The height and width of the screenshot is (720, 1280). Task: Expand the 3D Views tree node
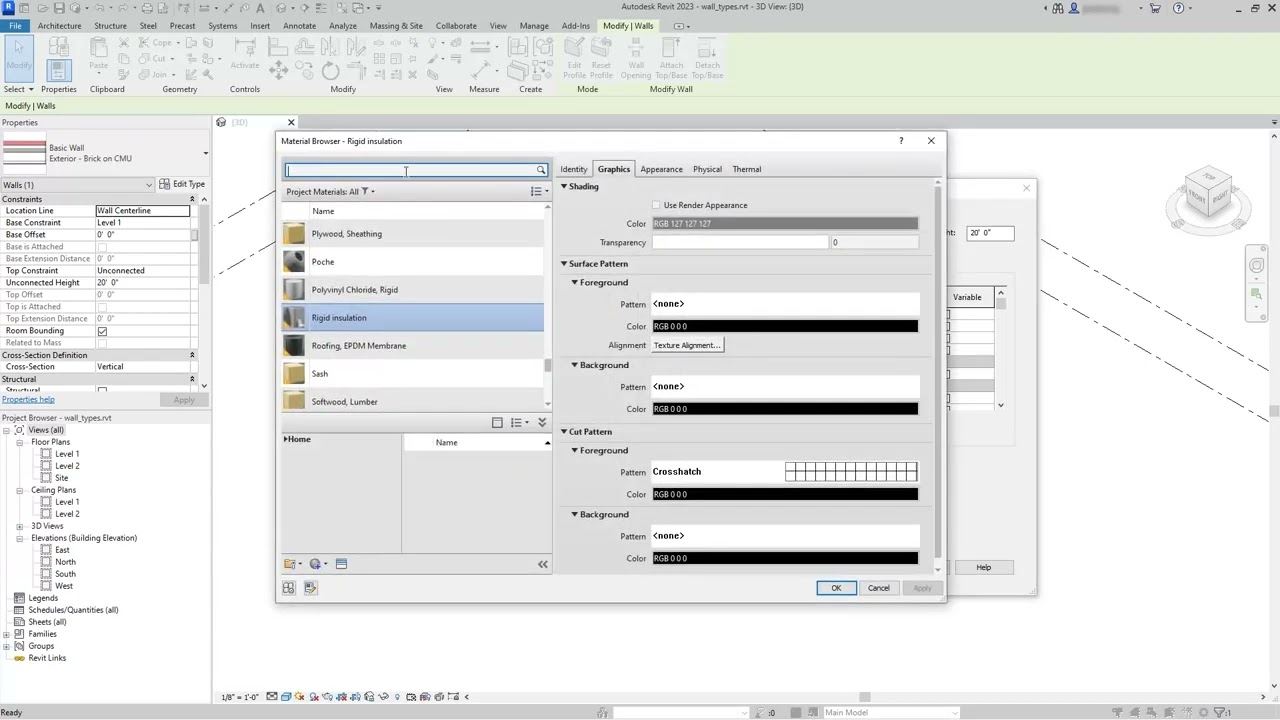pos(19,526)
